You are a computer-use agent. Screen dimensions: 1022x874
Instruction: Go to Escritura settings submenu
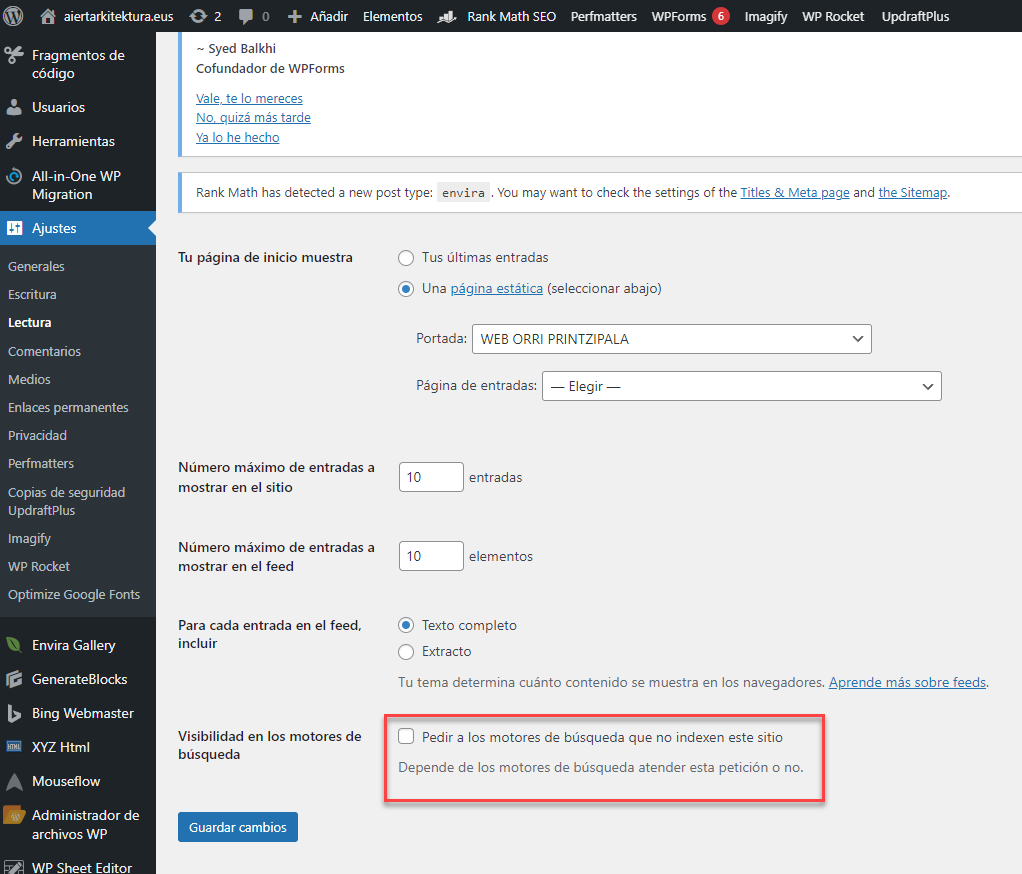pos(33,295)
